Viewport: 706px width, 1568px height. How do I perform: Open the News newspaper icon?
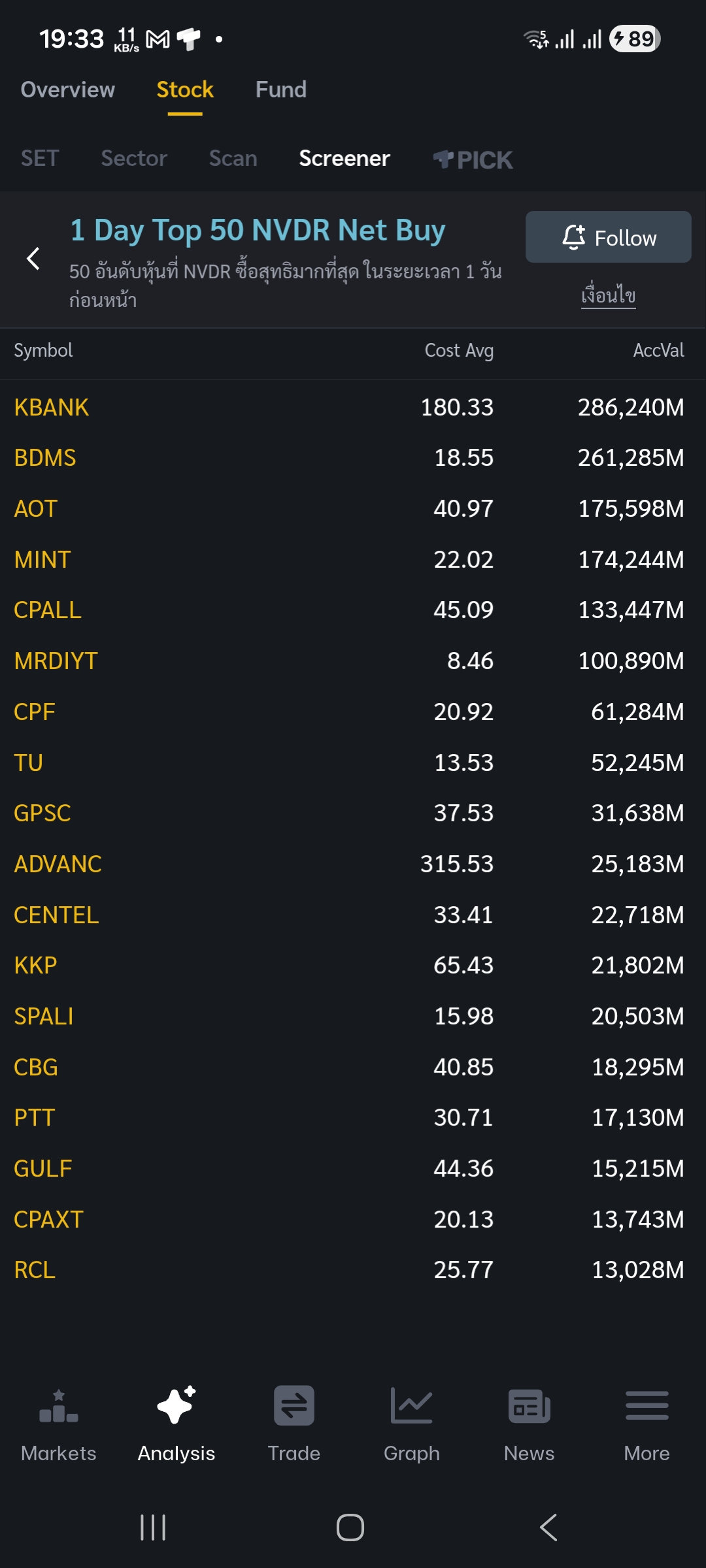pos(529,1406)
